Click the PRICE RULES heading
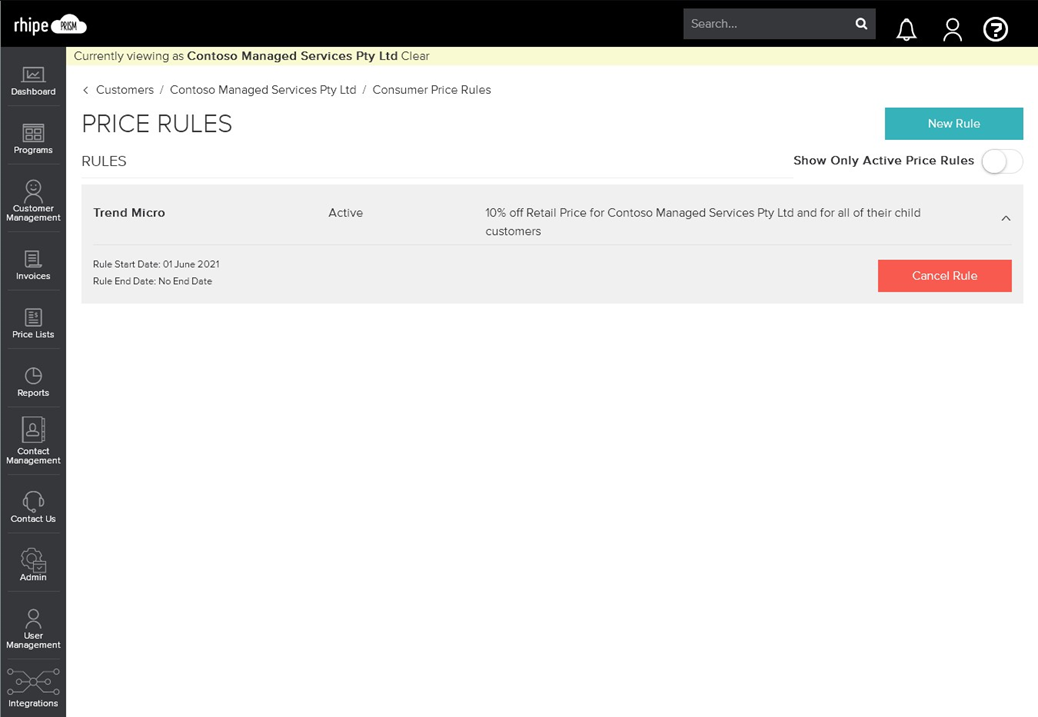The image size is (1038, 717). (157, 124)
